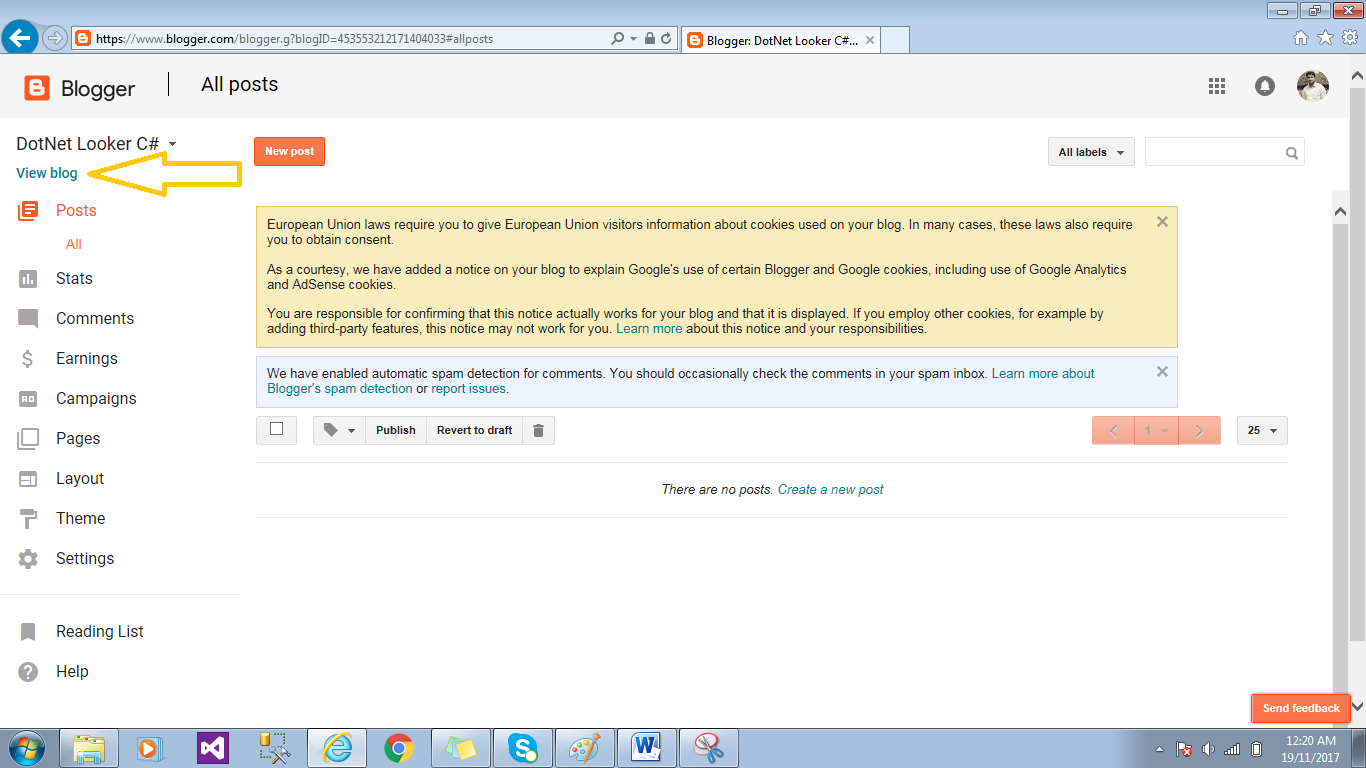Click the Settings gear icon in the sidebar
The height and width of the screenshot is (768, 1366).
(28, 559)
